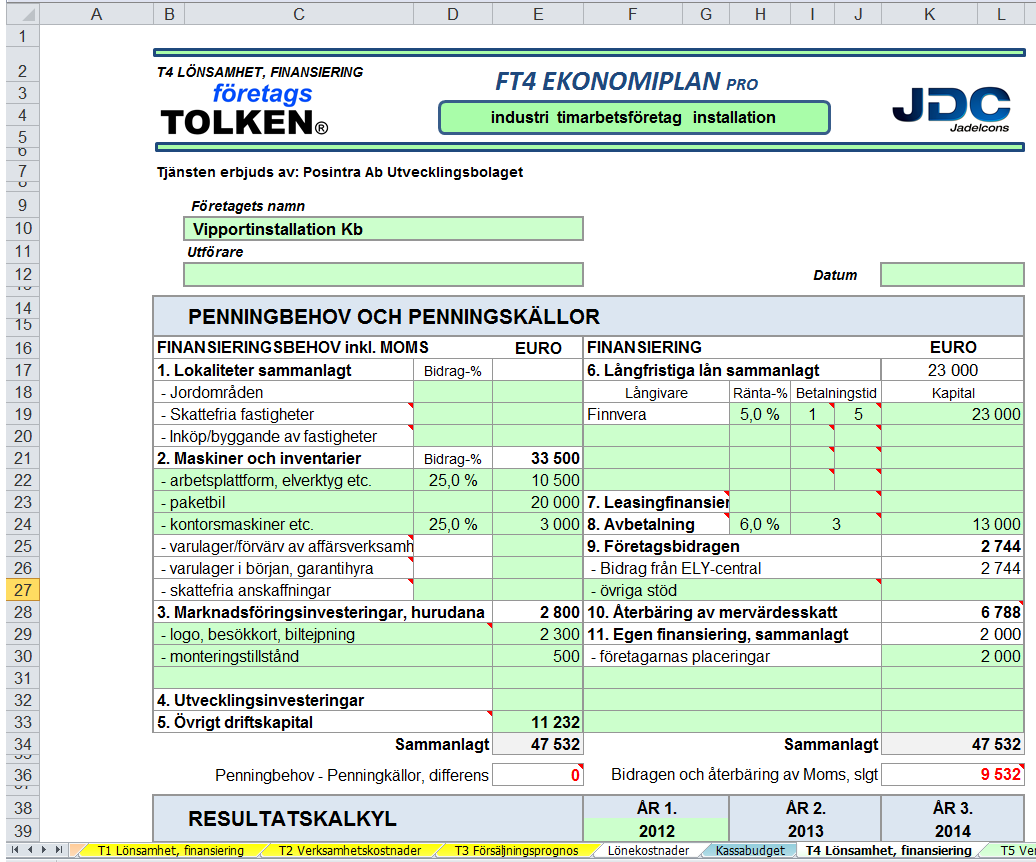Go to next sheet tab arrow

44,849
